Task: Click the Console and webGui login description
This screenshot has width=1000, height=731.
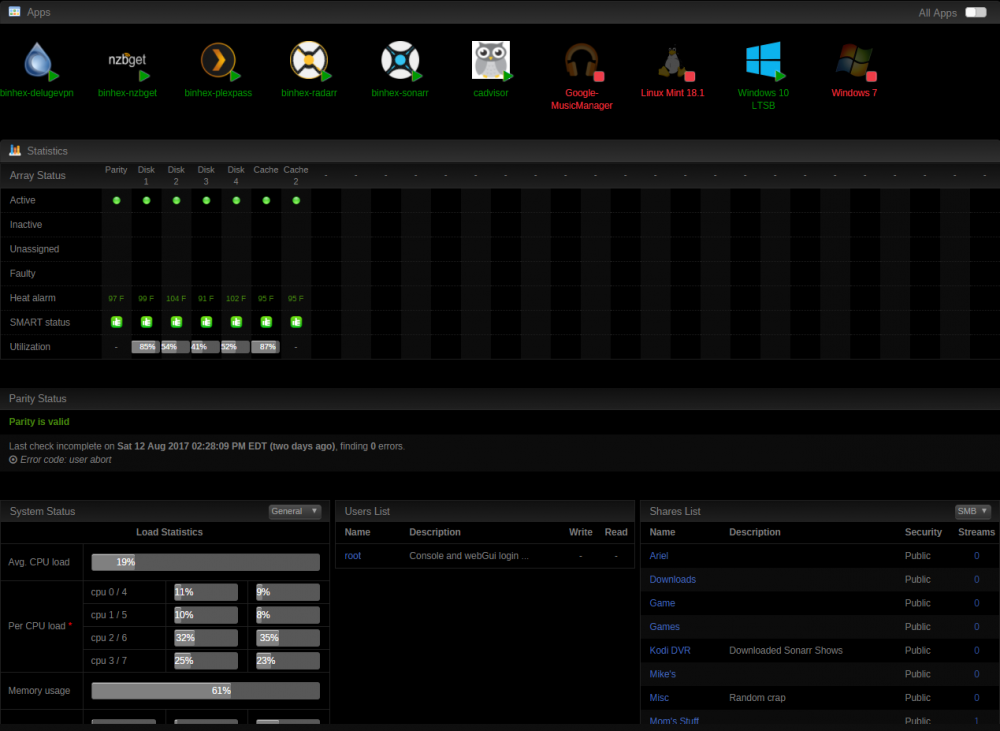Action: pyautogui.click(x=469, y=556)
